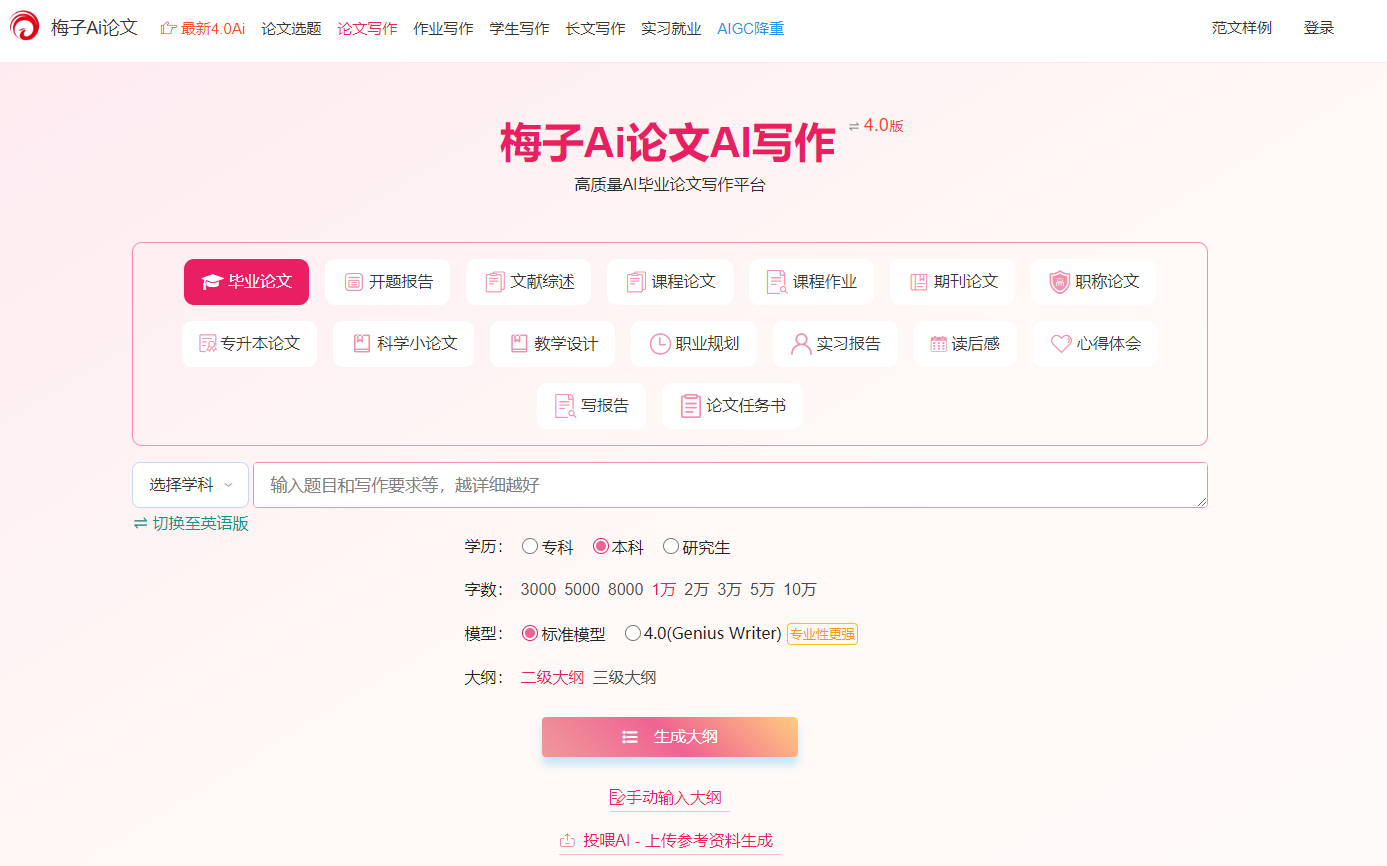Click the 开题报告 icon
1387x866 pixels.
click(354, 282)
